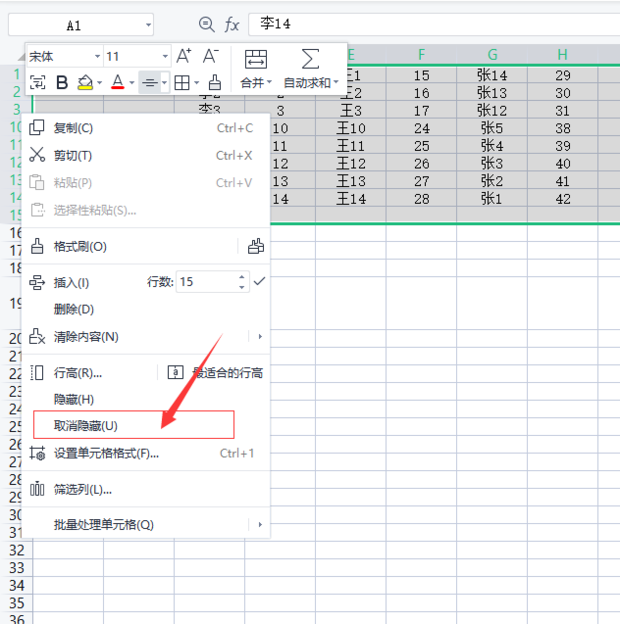This screenshot has width=620, height=624.
Task: Click the format painter brush in mini toolbar
Action: click(x=214, y=83)
